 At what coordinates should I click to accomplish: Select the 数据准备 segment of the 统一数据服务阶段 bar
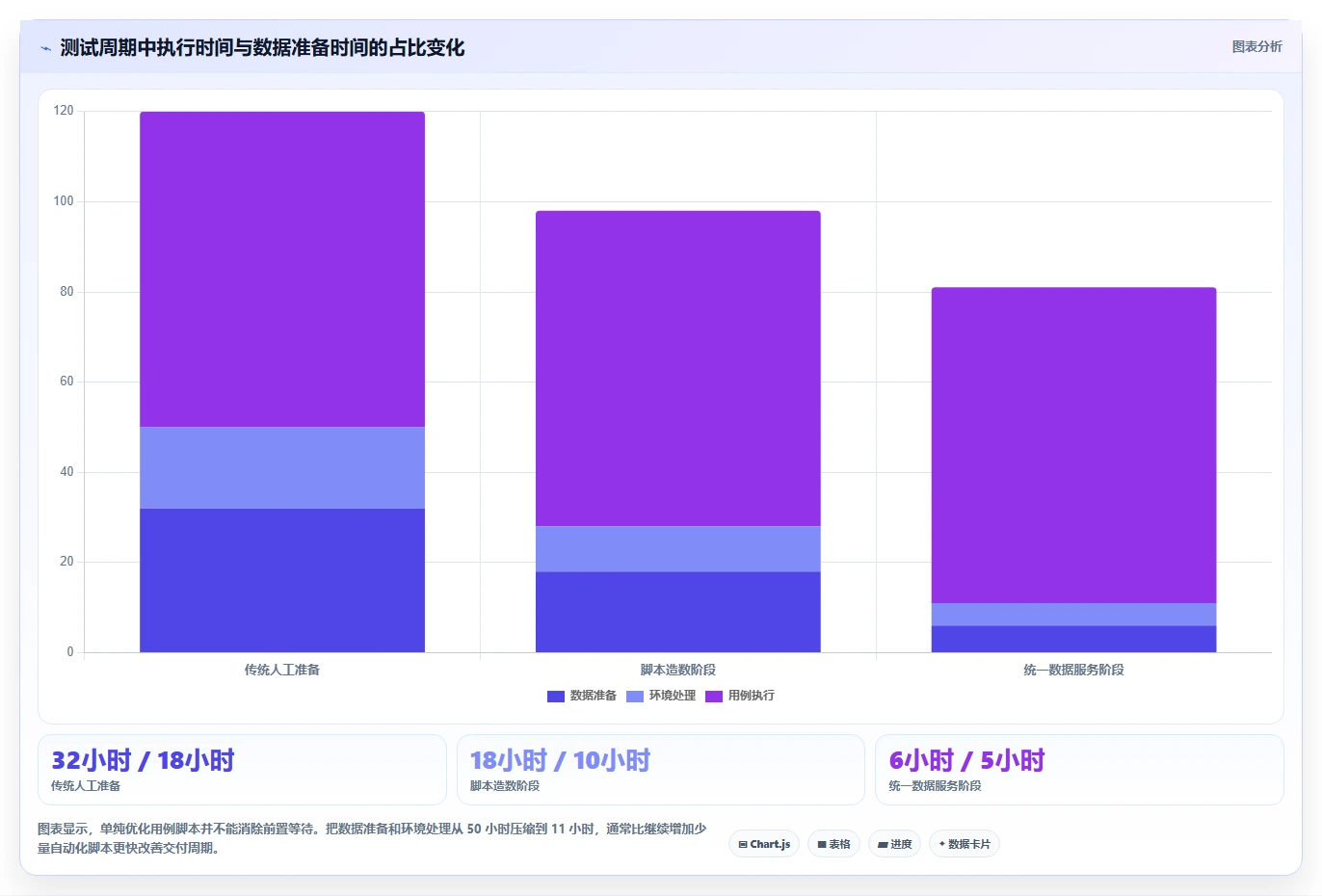1073,639
